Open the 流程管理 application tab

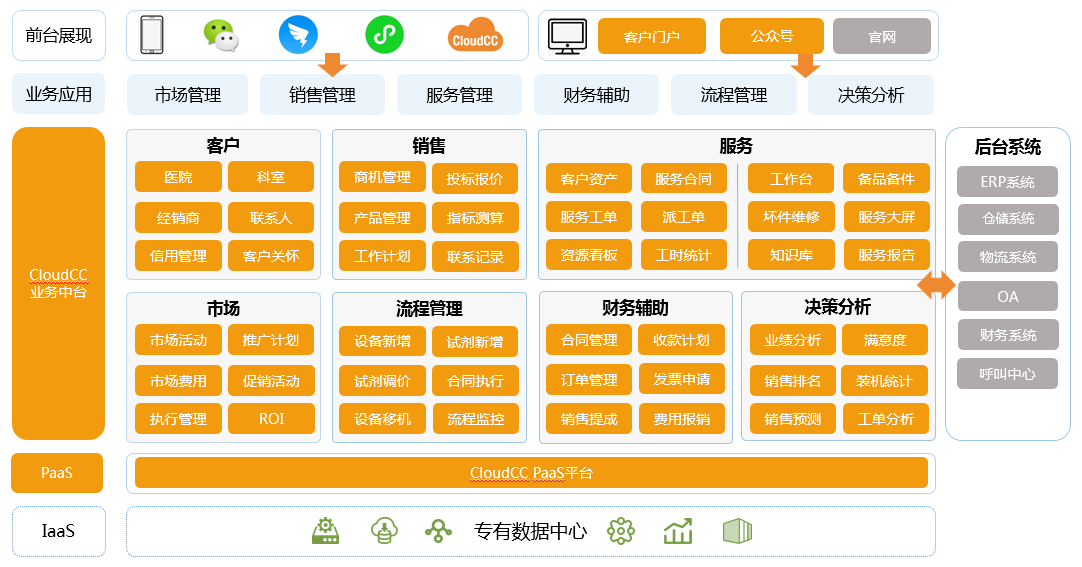tap(733, 96)
